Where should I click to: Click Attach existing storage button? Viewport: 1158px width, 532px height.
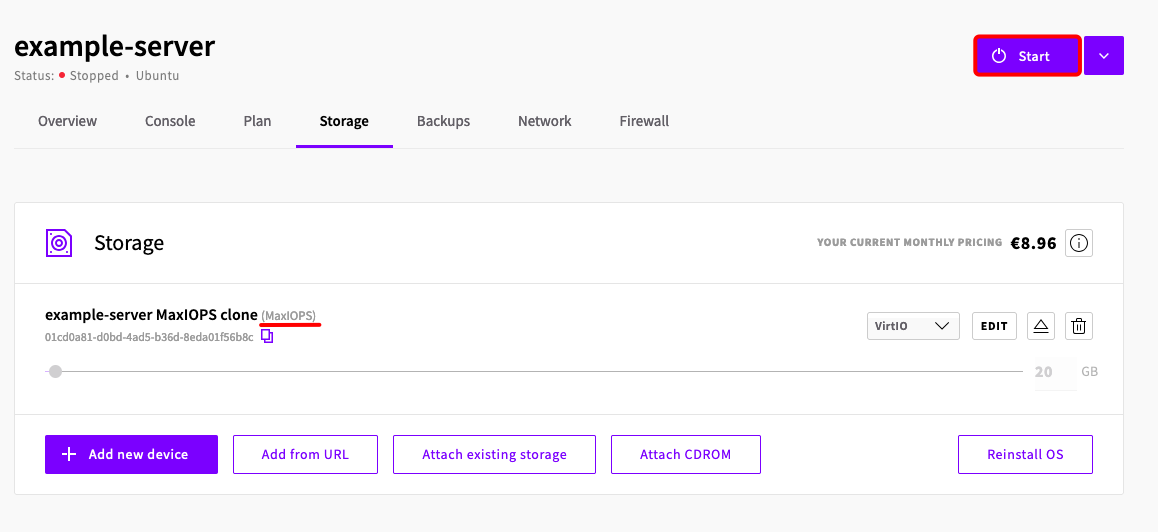pos(494,454)
